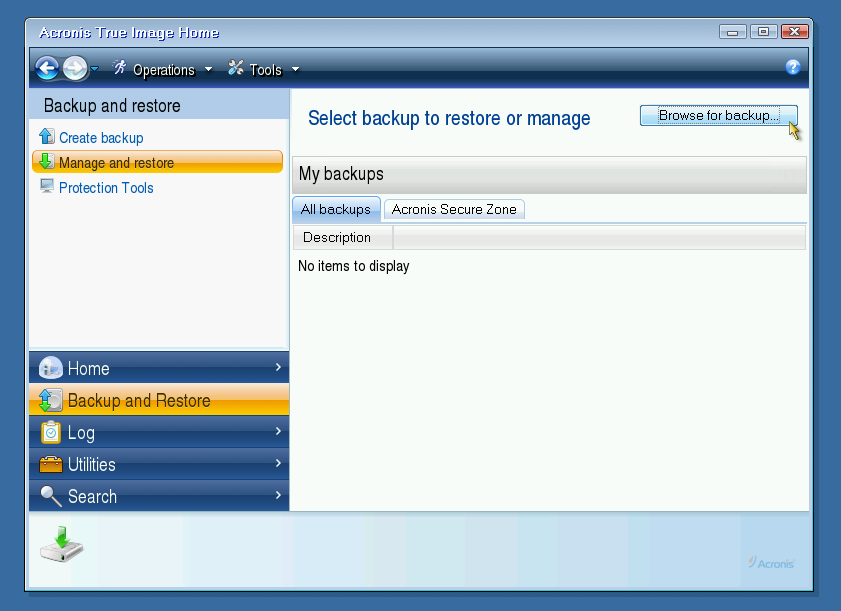Maximize the Acronis True Image window
841x611 pixels.
763,32
